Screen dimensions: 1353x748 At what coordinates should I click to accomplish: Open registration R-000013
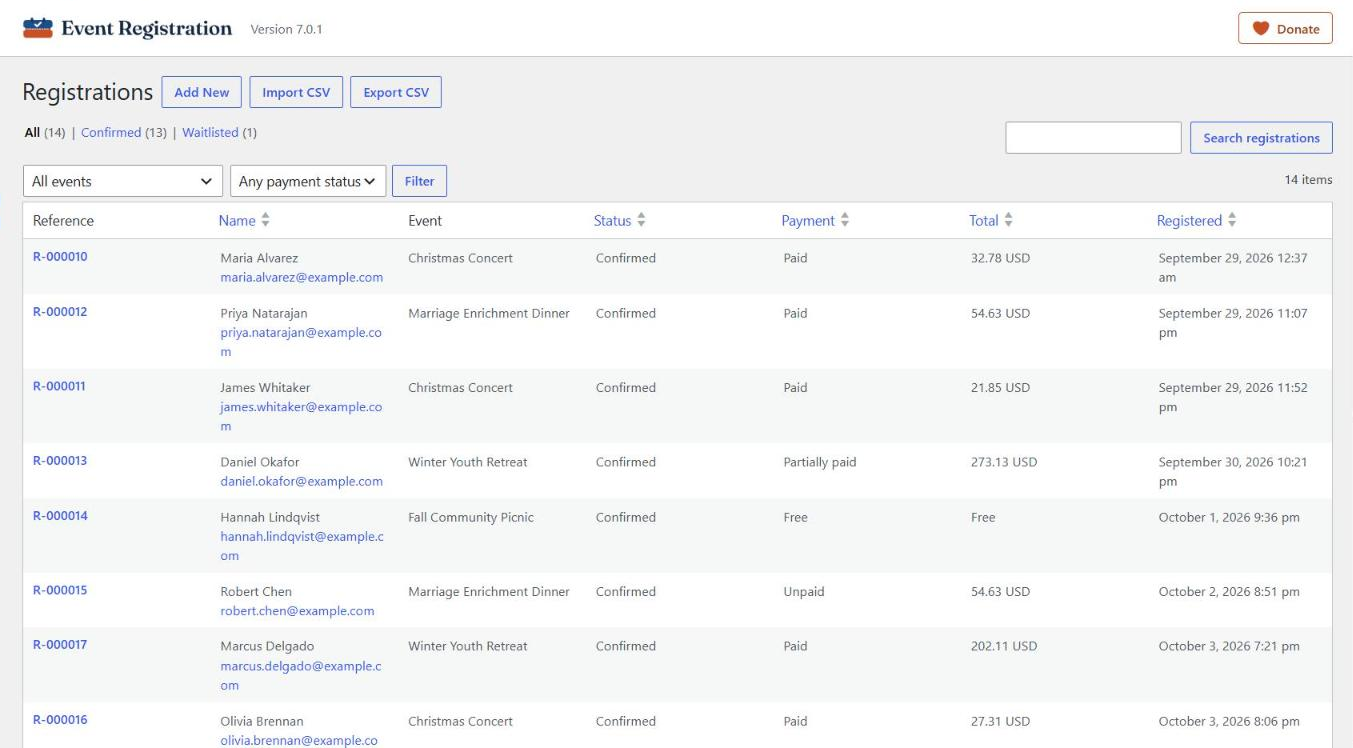point(60,461)
